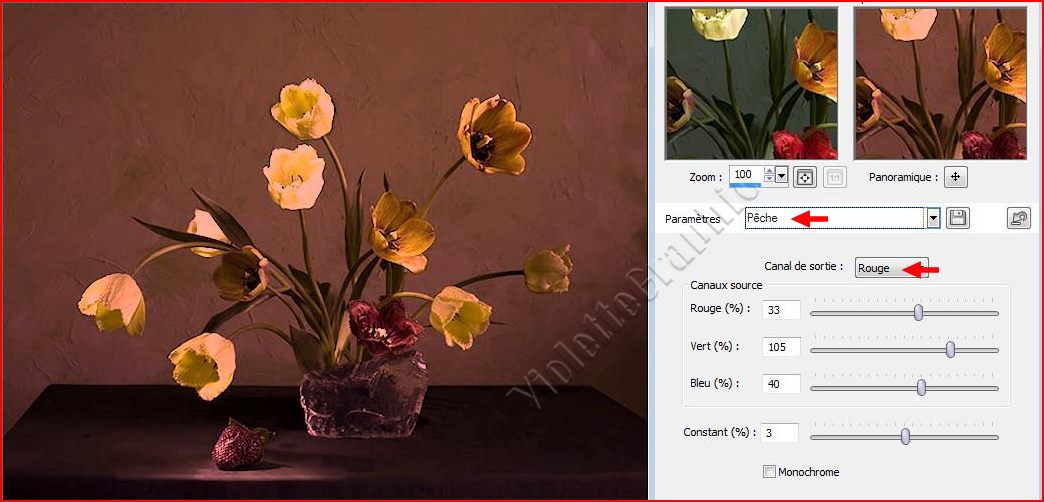The width and height of the screenshot is (1044, 502).
Task: Click the before preview thumbnail on left
Action: [x=751, y=83]
